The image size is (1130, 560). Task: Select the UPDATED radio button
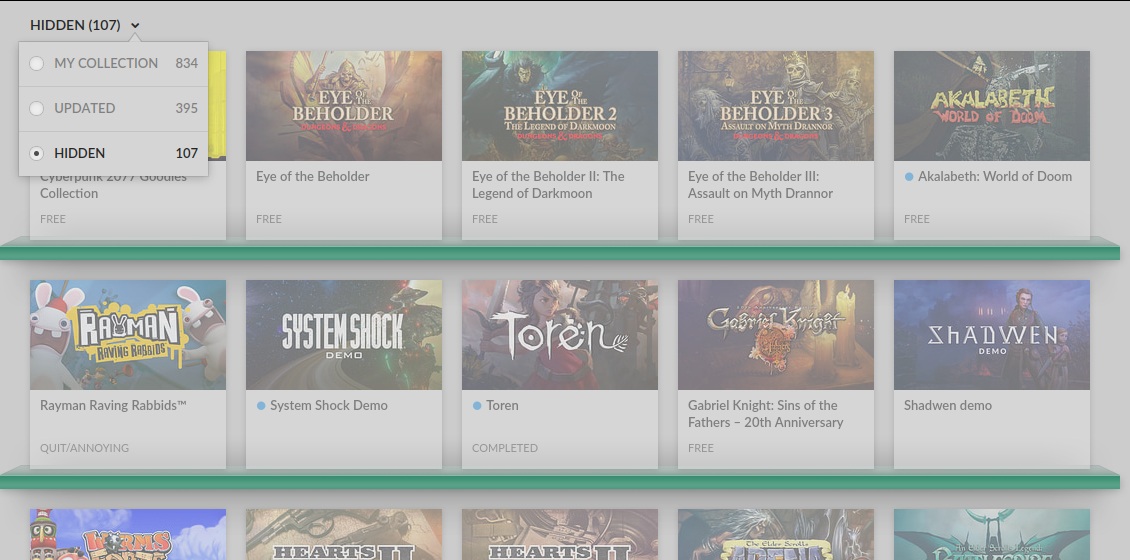tap(36, 108)
